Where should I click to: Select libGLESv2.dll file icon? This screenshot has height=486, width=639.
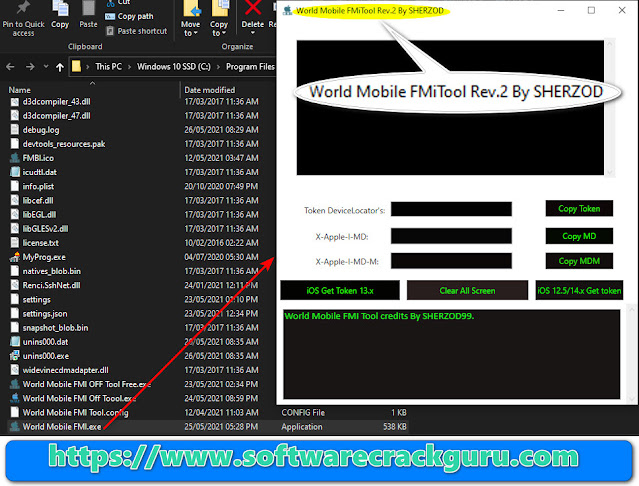coord(14,229)
